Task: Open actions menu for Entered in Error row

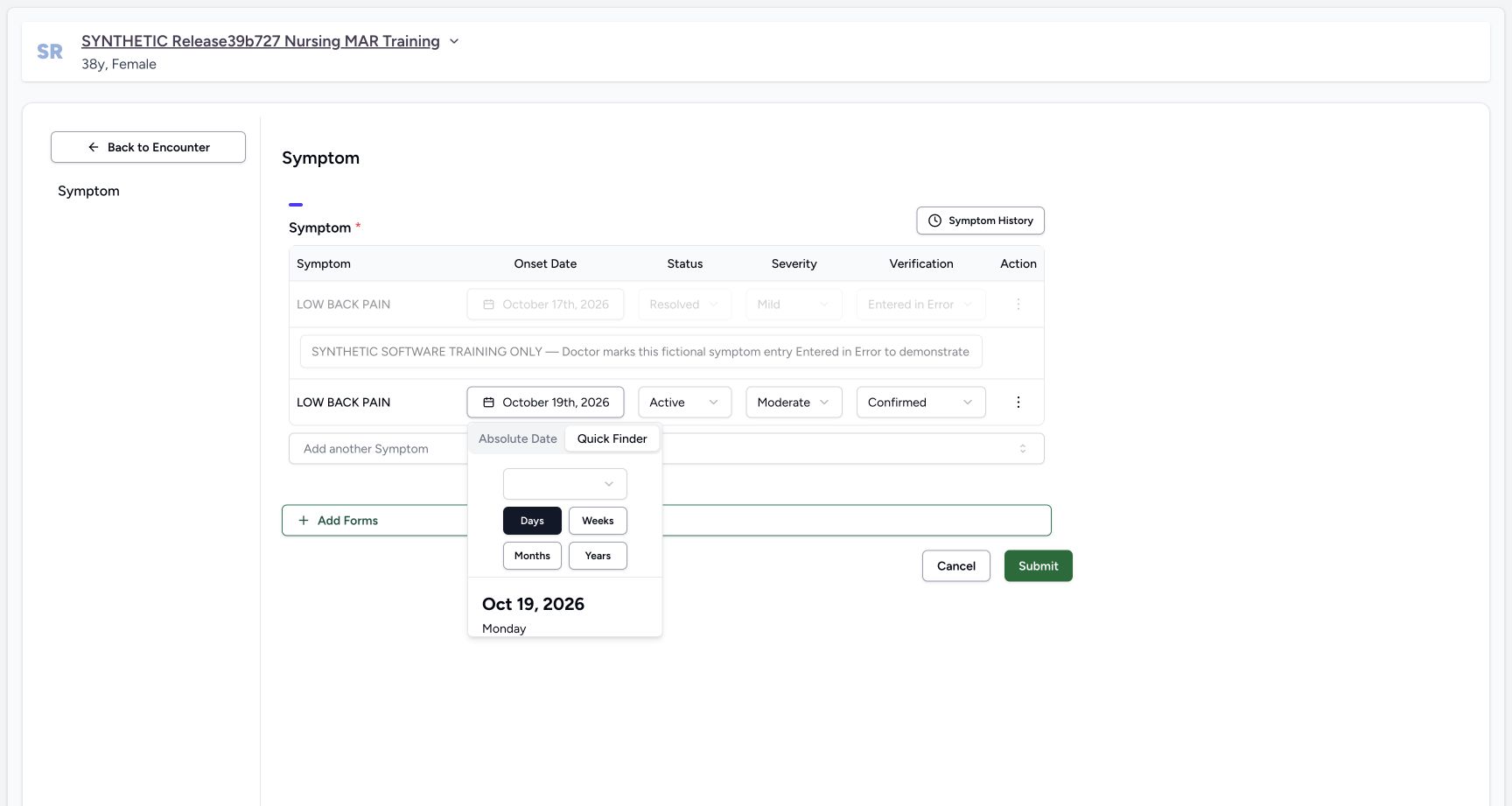Action: pyautogui.click(x=1018, y=305)
